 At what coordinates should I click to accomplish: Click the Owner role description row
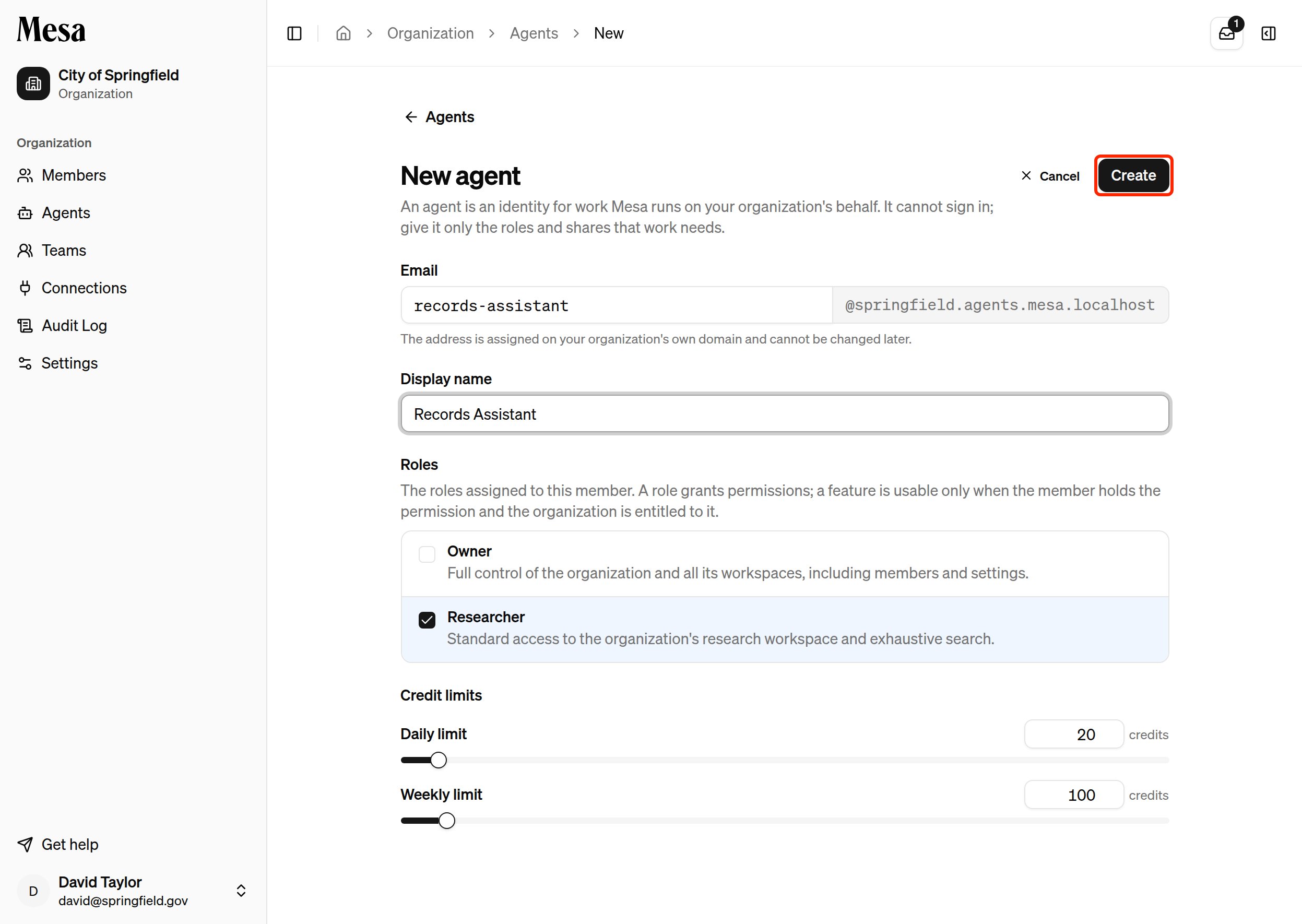coord(785,563)
